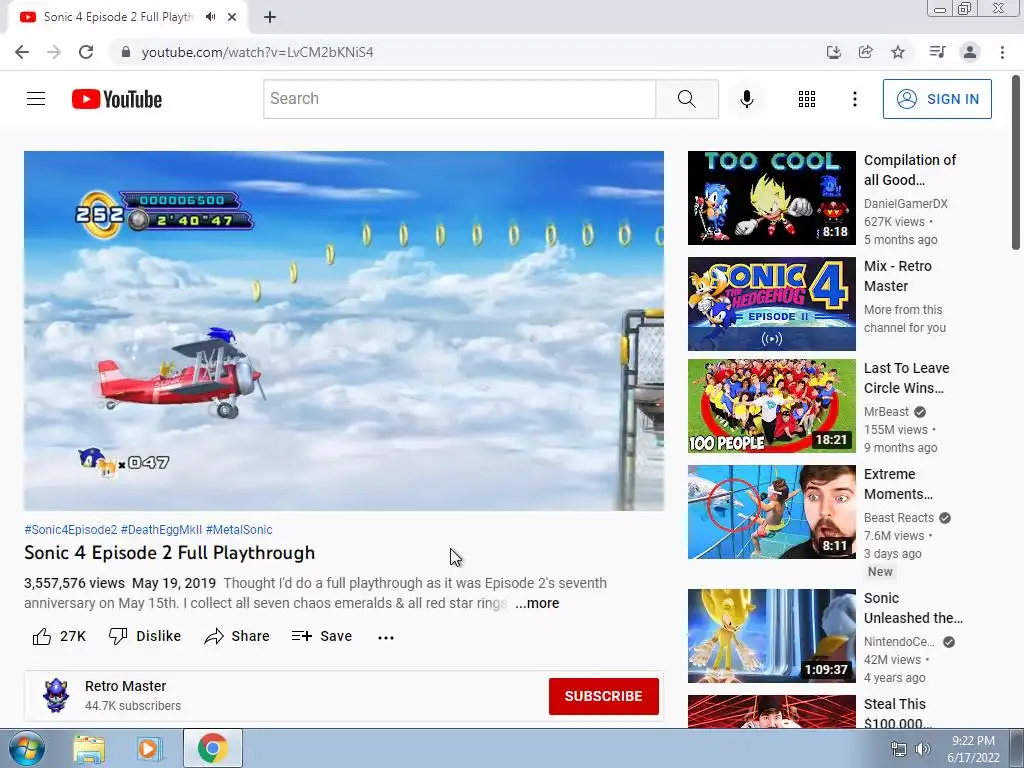
Task: Expand description with ...more
Action: [x=537, y=603]
